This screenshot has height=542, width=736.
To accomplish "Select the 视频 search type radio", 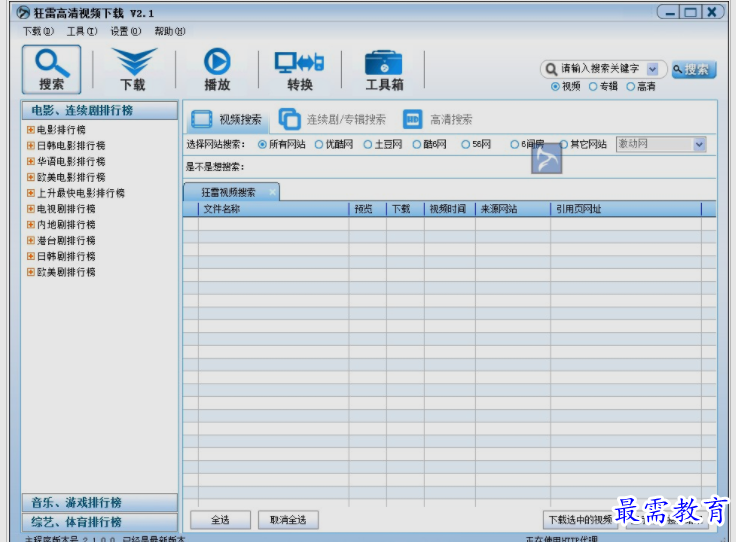I will 555,87.
